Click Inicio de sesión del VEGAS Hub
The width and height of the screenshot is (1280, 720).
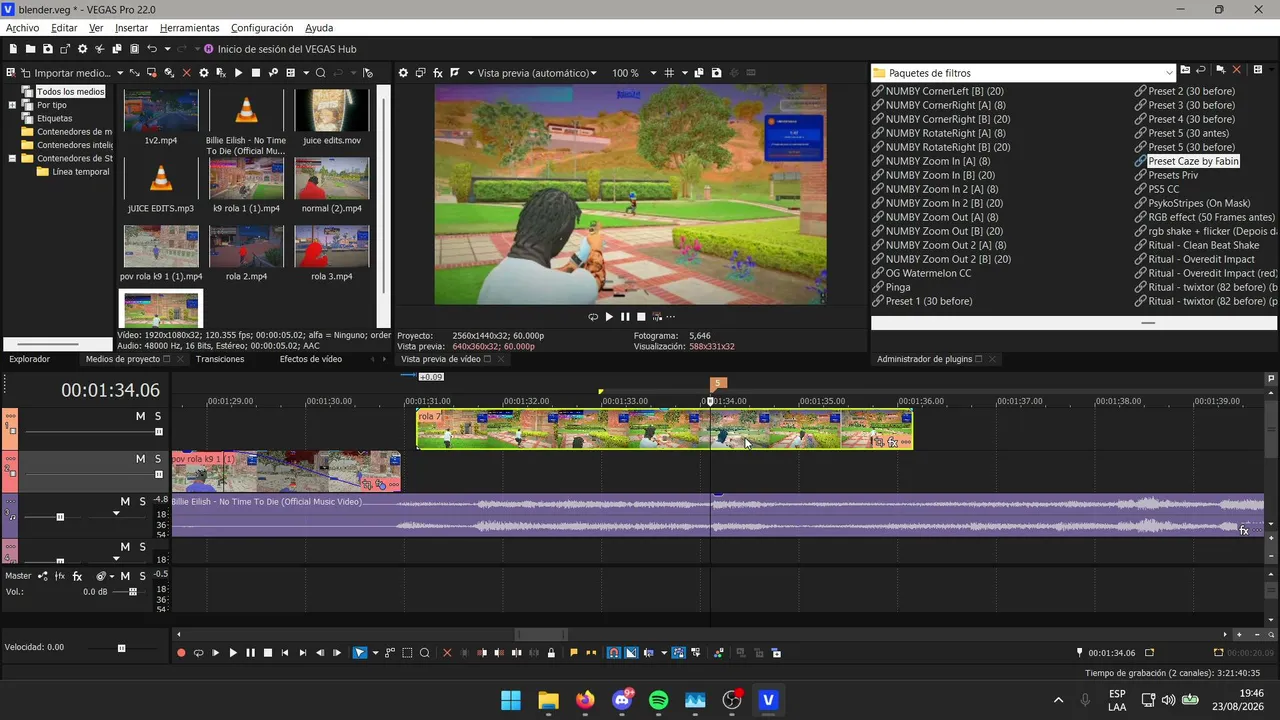tap(287, 49)
